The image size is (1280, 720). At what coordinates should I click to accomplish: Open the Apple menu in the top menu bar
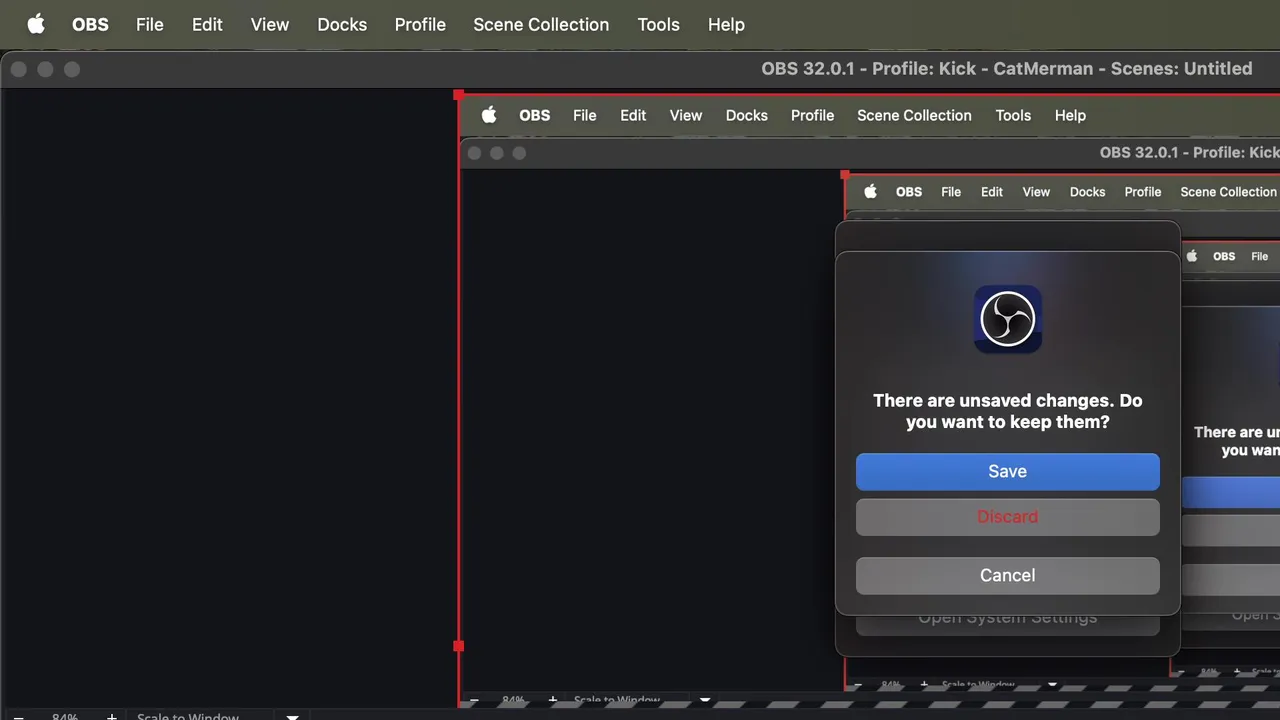click(x=36, y=24)
